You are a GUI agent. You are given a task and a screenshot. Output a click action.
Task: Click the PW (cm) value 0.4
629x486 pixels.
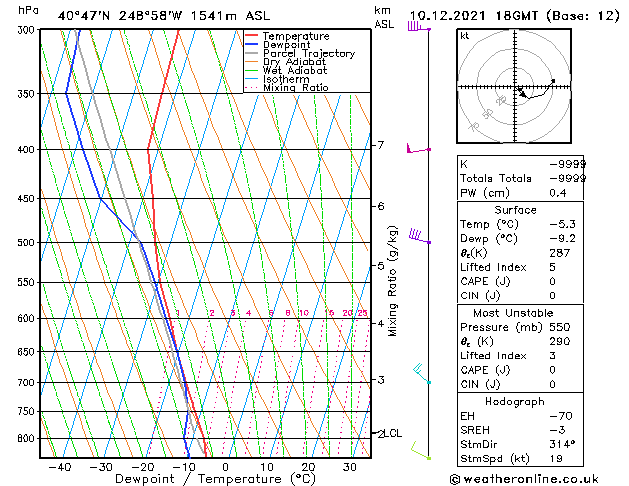558,193
